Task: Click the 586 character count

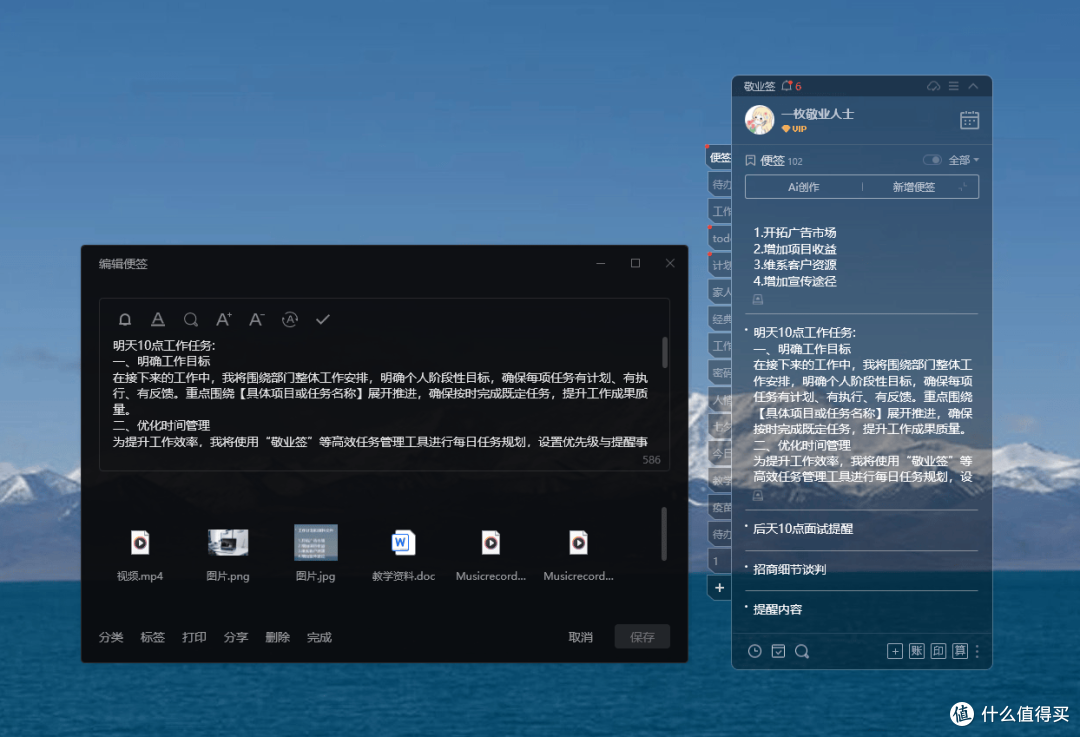Action: click(x=652, y=459)
